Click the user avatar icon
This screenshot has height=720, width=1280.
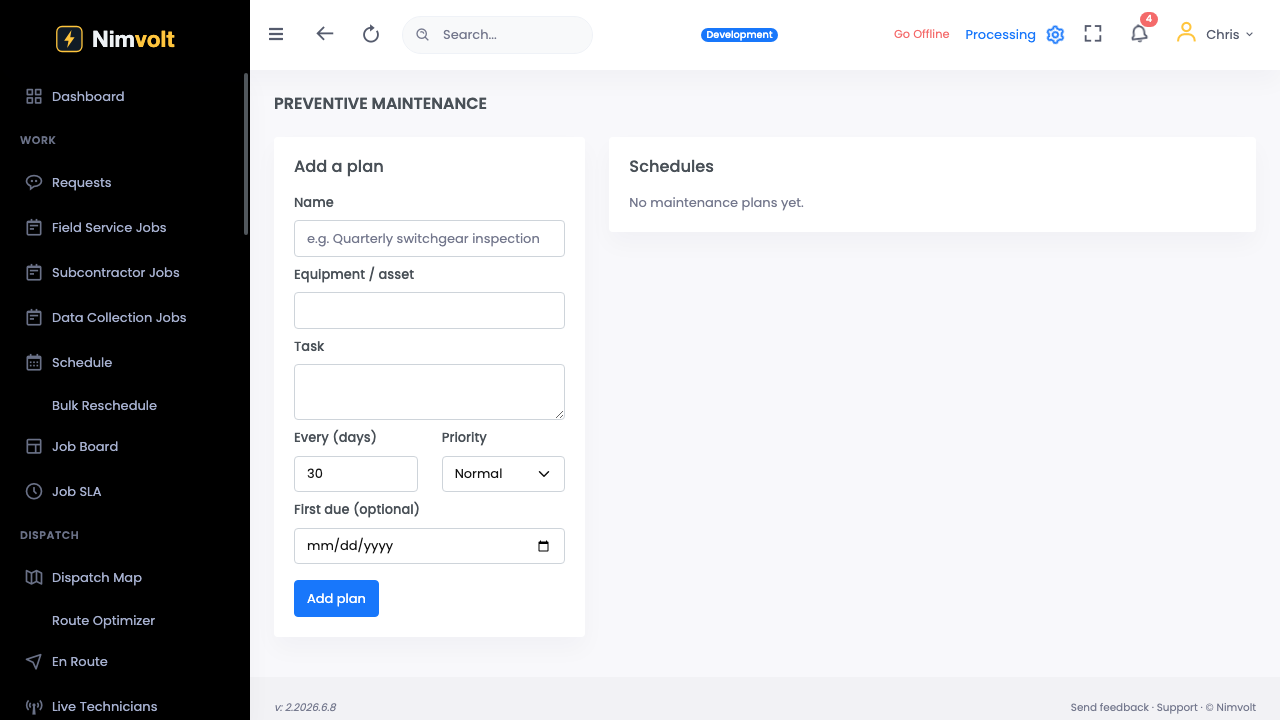(x=1186, y=33)
